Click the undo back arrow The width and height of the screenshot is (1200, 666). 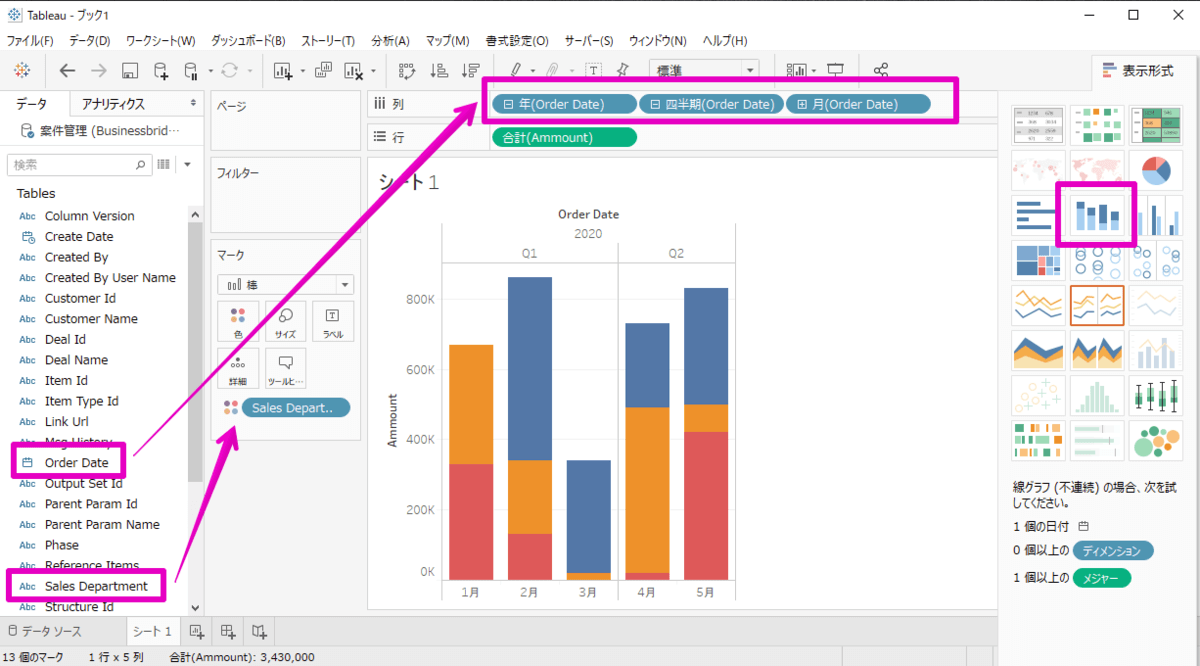tap(67, 70)
